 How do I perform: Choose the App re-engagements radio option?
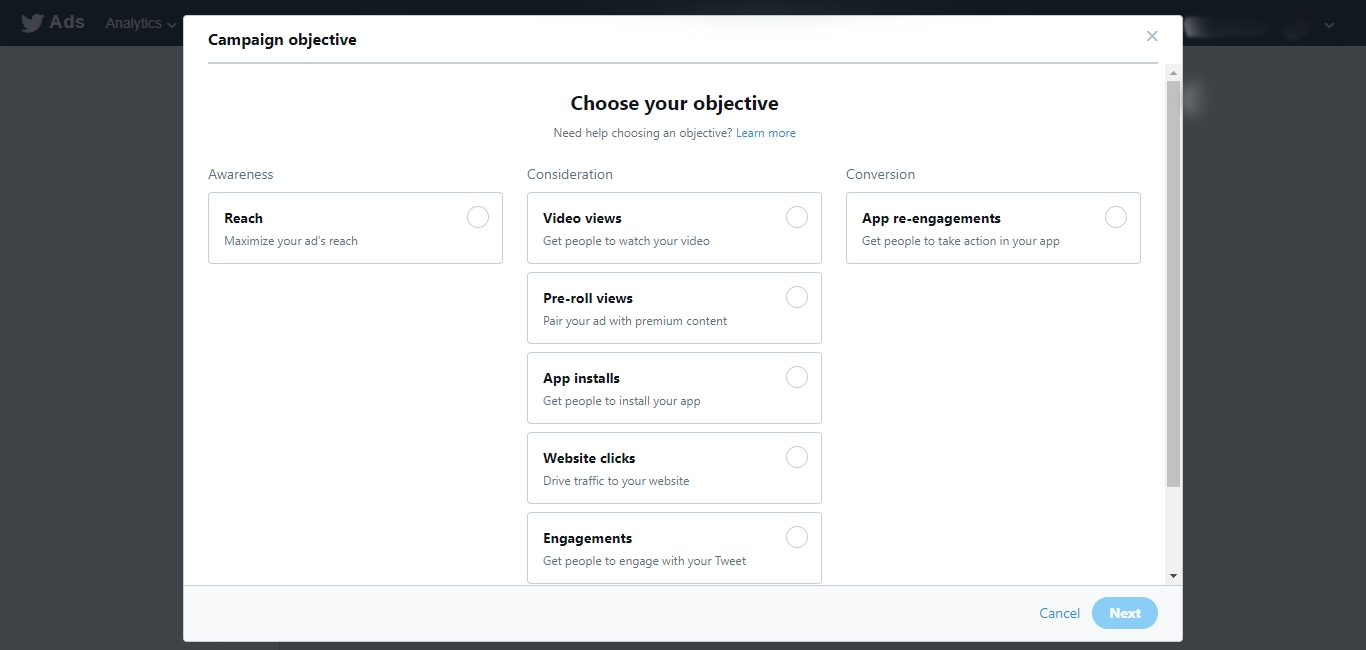[1116, 217]
